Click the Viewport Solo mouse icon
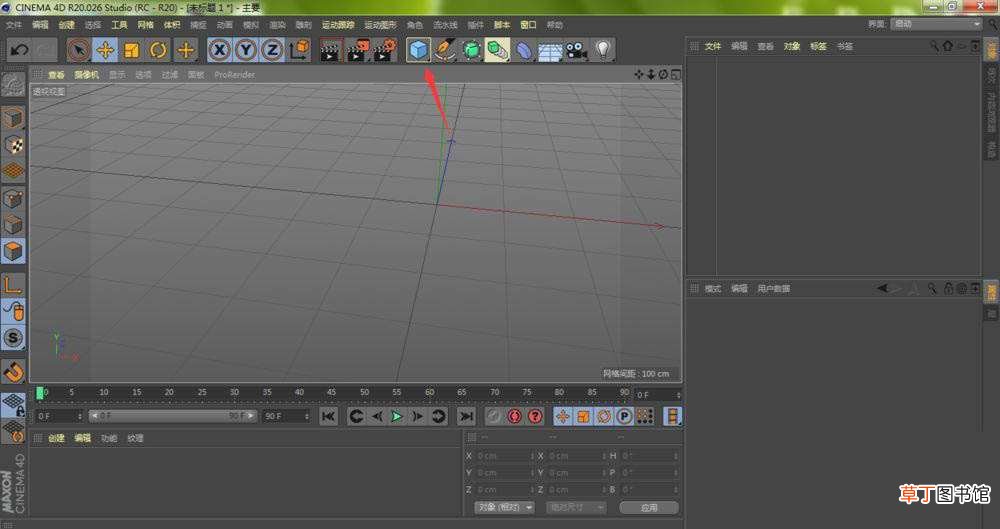This screenshot has height=529, width=1000. [13, 311]
